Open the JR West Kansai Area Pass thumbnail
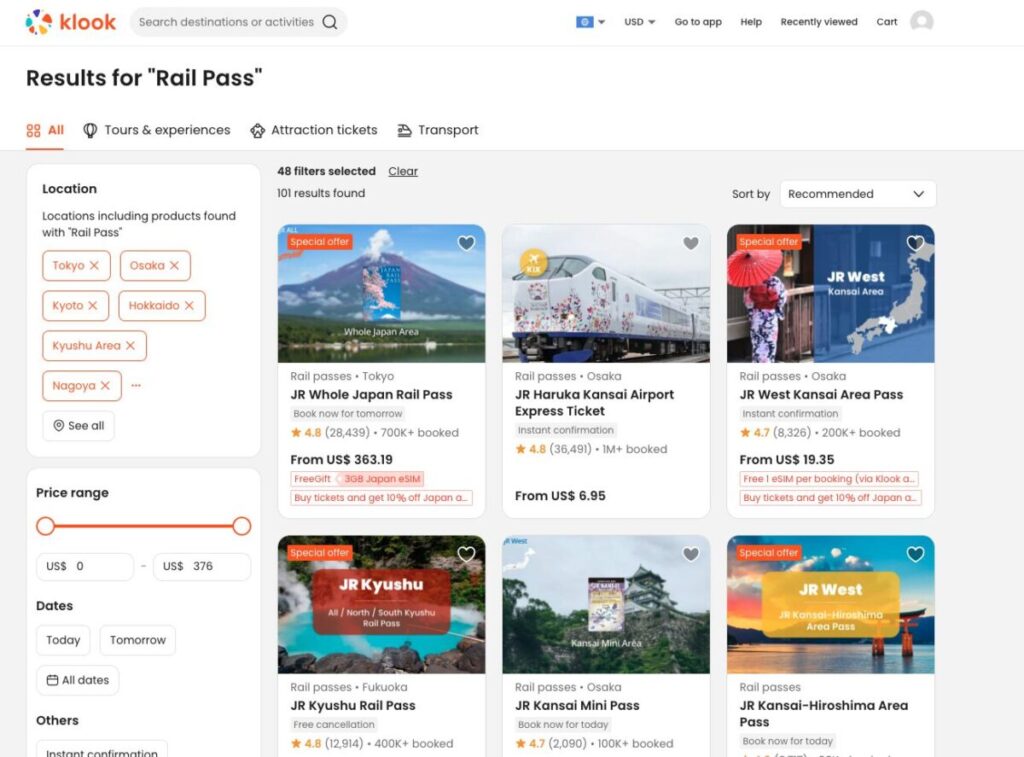Image resolution: width=1024 pixels, height=757 pixels. pos(831,294)
